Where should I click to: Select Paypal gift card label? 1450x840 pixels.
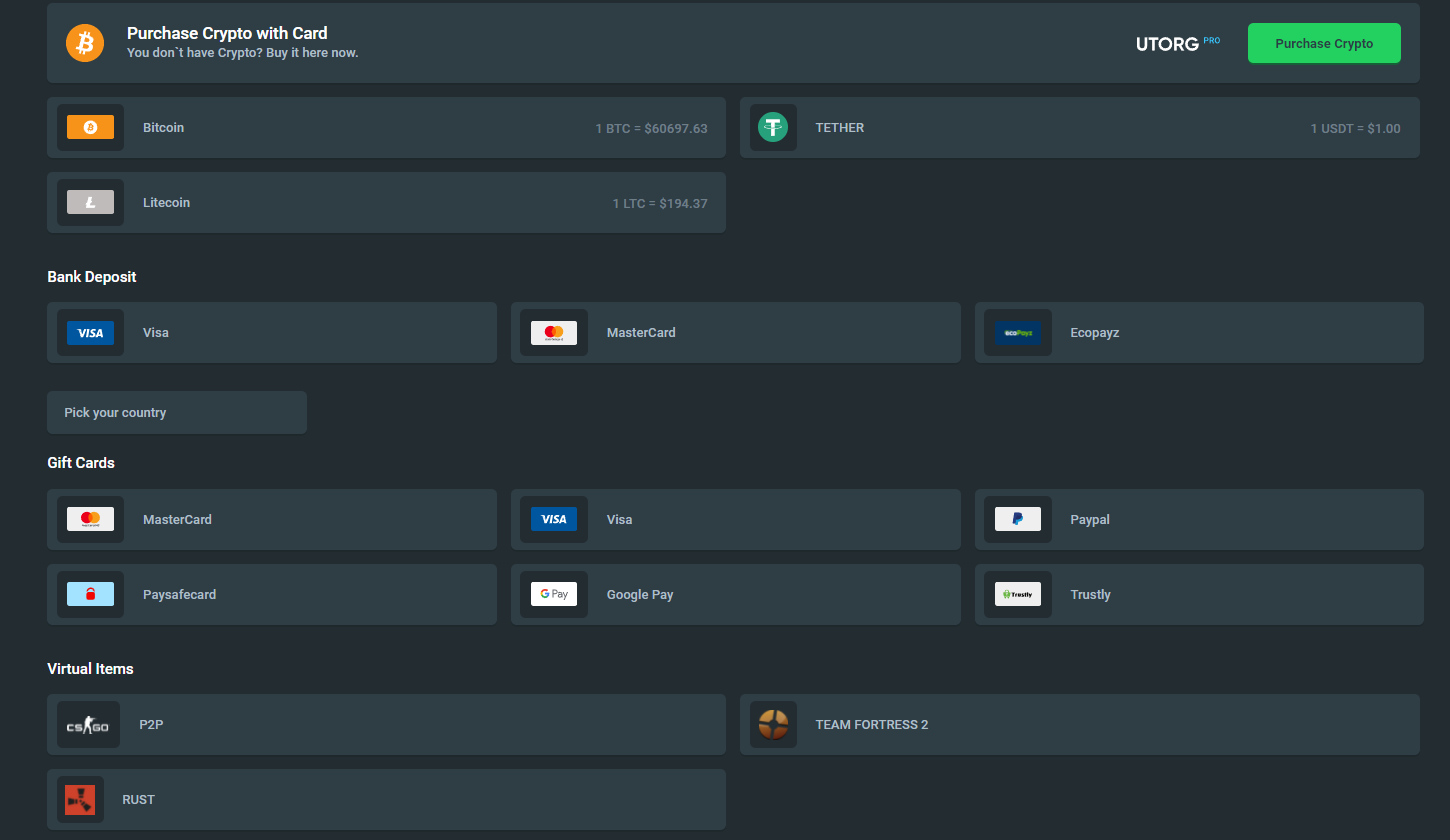[1090, 519]
